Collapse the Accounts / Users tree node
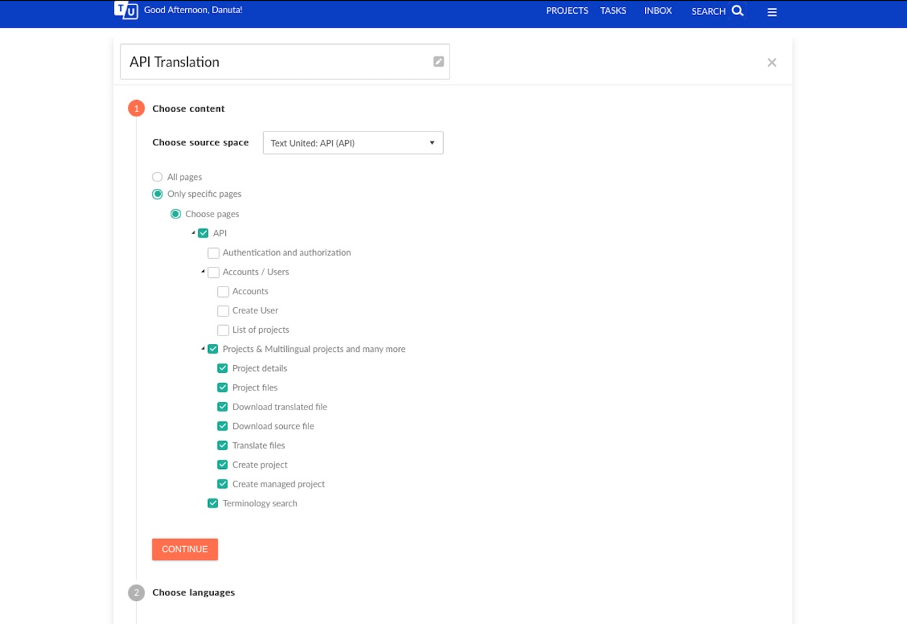The height and width of the screenshot is (624, 908). coord(203,271)
